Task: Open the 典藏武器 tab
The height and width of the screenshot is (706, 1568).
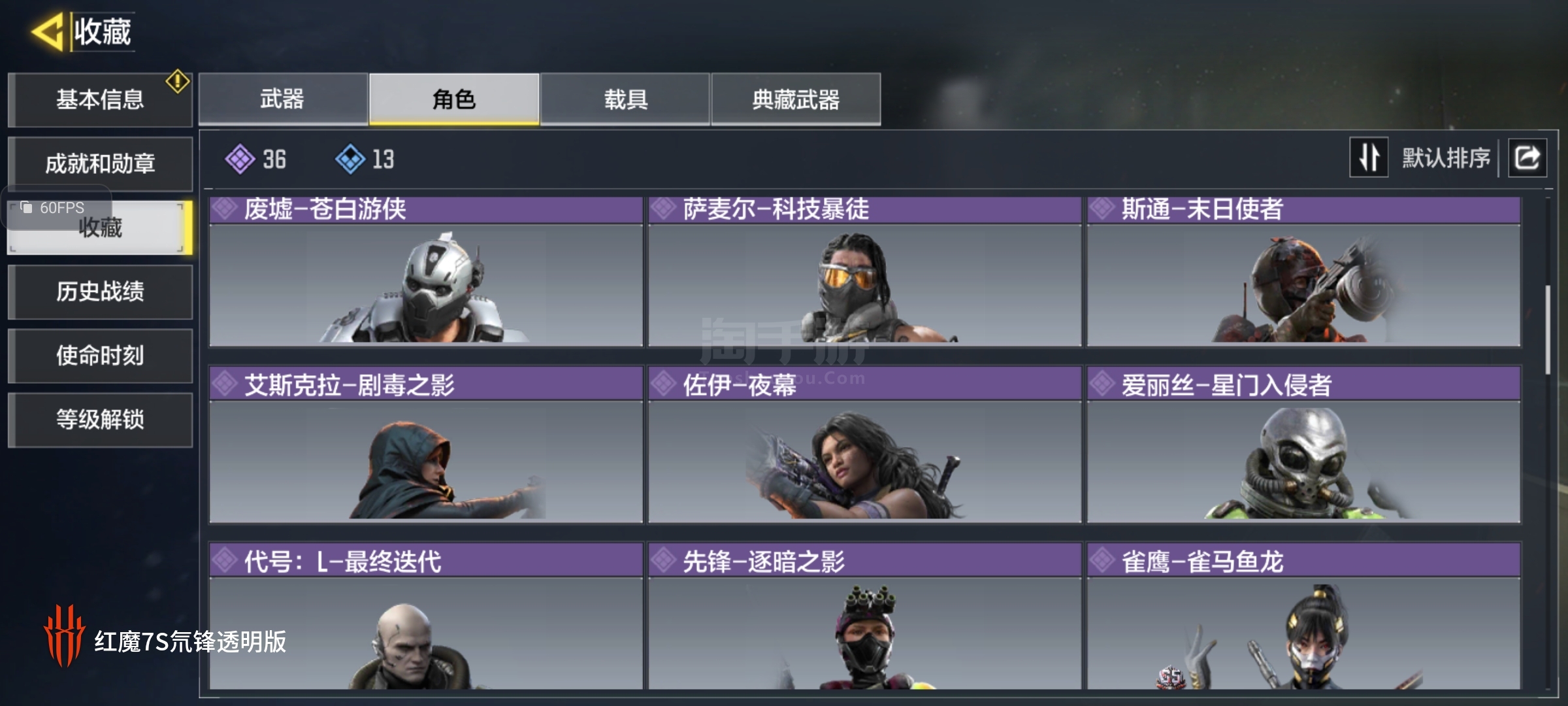Action: point(796,99)
